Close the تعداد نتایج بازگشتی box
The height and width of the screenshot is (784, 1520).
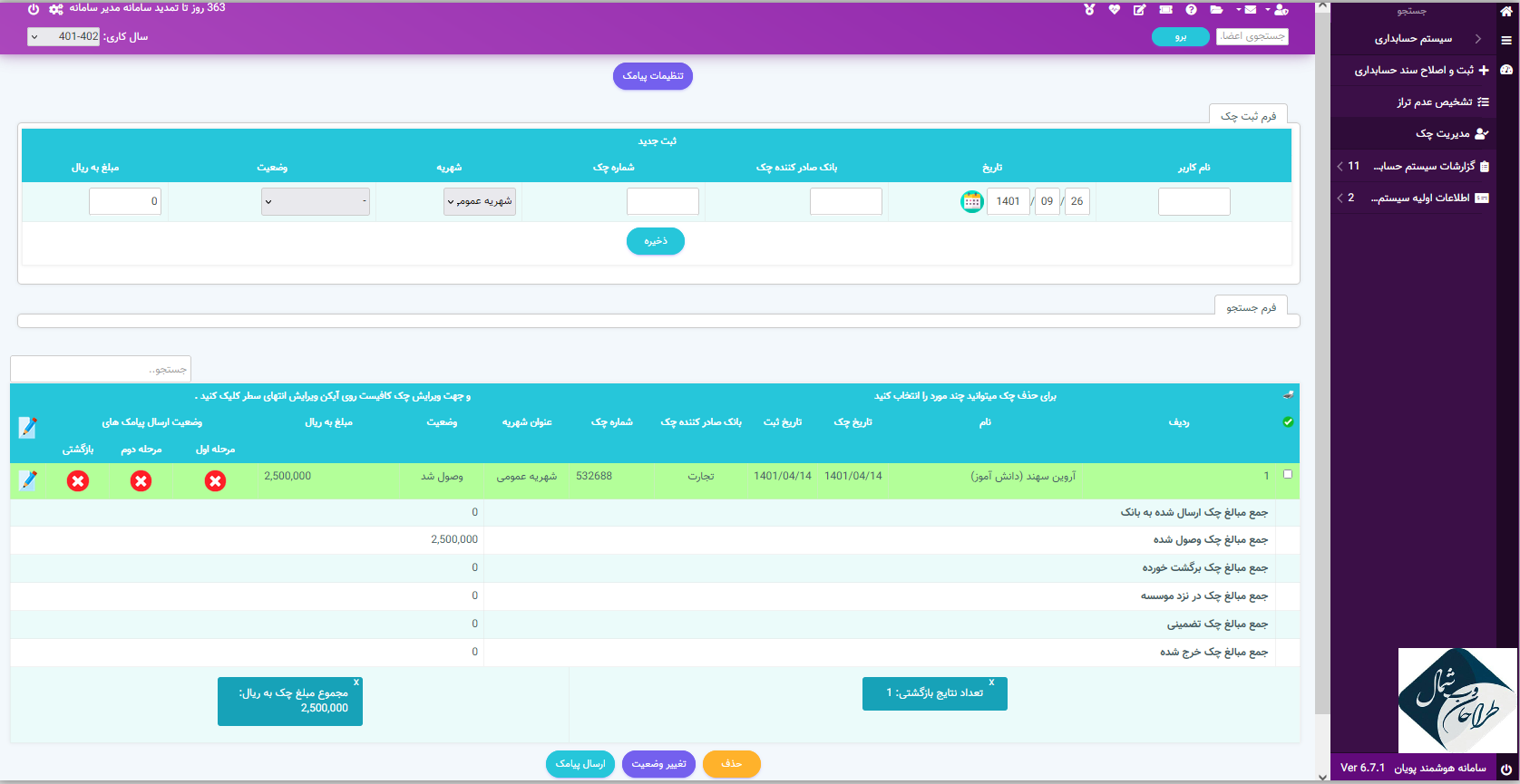coord(991,682)
